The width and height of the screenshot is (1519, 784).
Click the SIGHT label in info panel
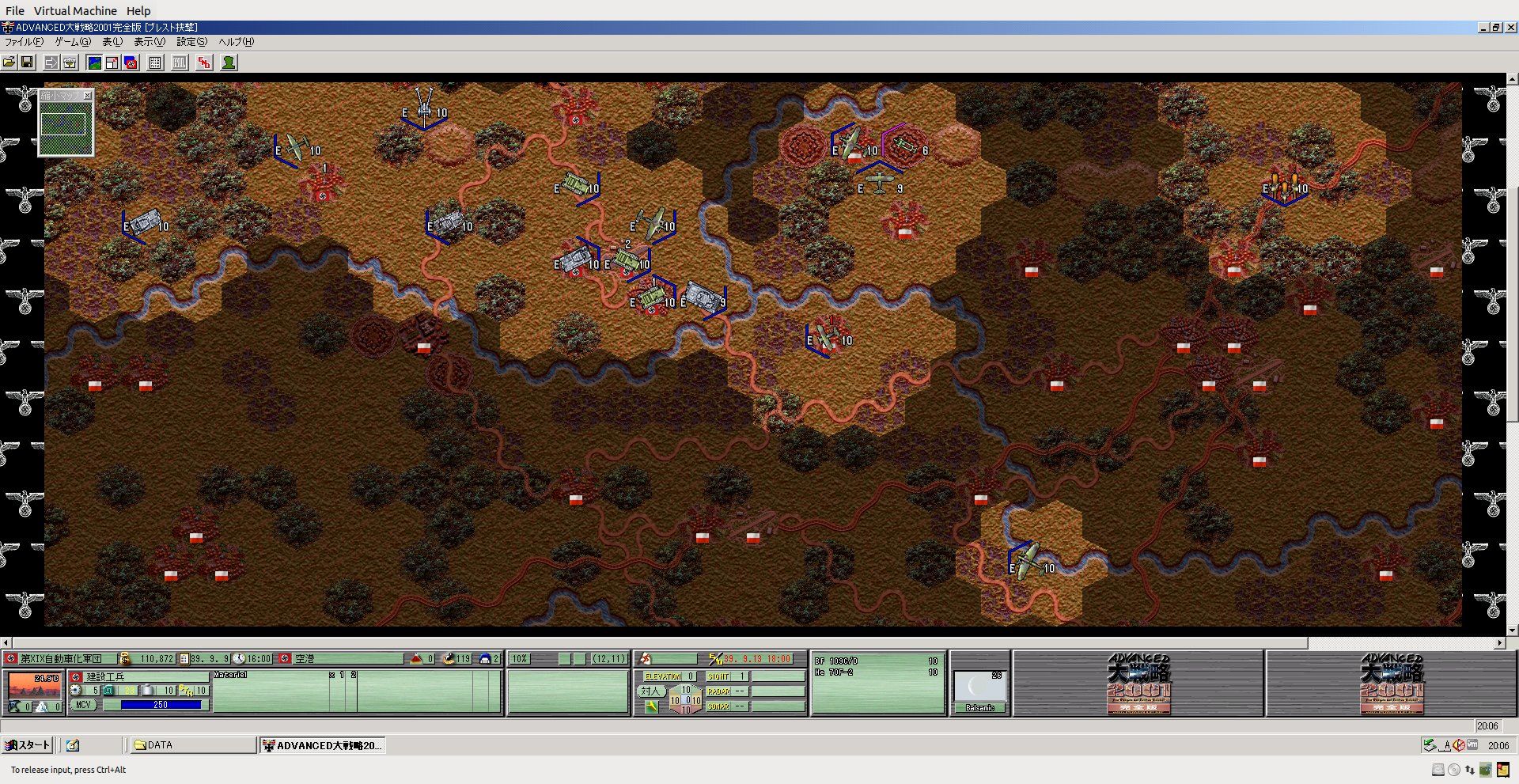pyautogui.click(x=718, y=676)
